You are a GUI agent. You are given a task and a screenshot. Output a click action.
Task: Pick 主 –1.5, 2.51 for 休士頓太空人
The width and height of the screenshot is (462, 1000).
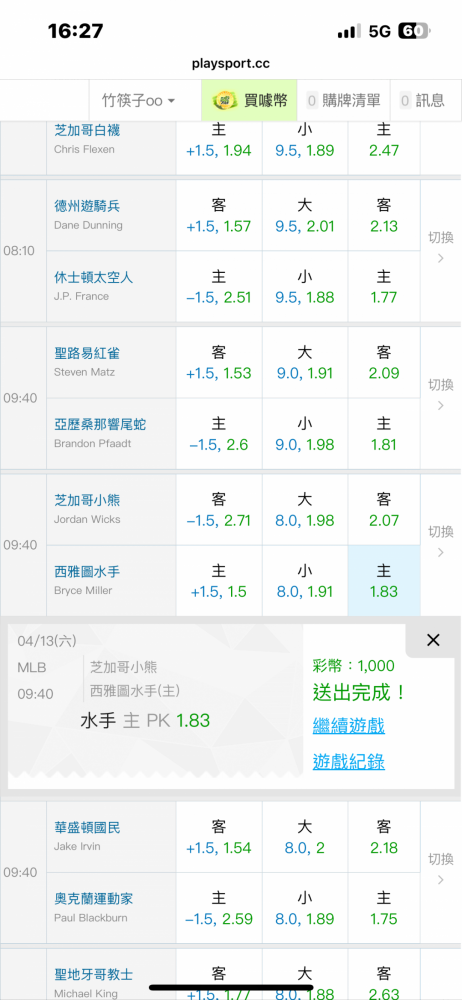click(219, 287)
